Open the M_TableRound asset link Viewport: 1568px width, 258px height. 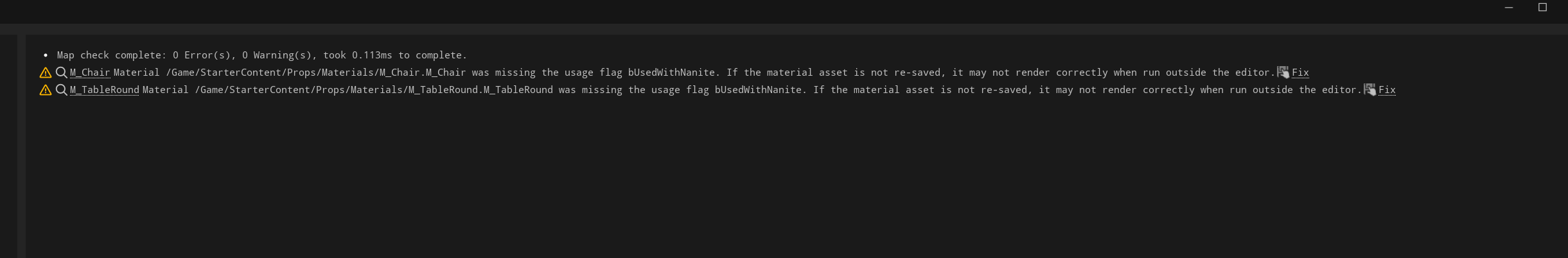click(x=104, y=90)
